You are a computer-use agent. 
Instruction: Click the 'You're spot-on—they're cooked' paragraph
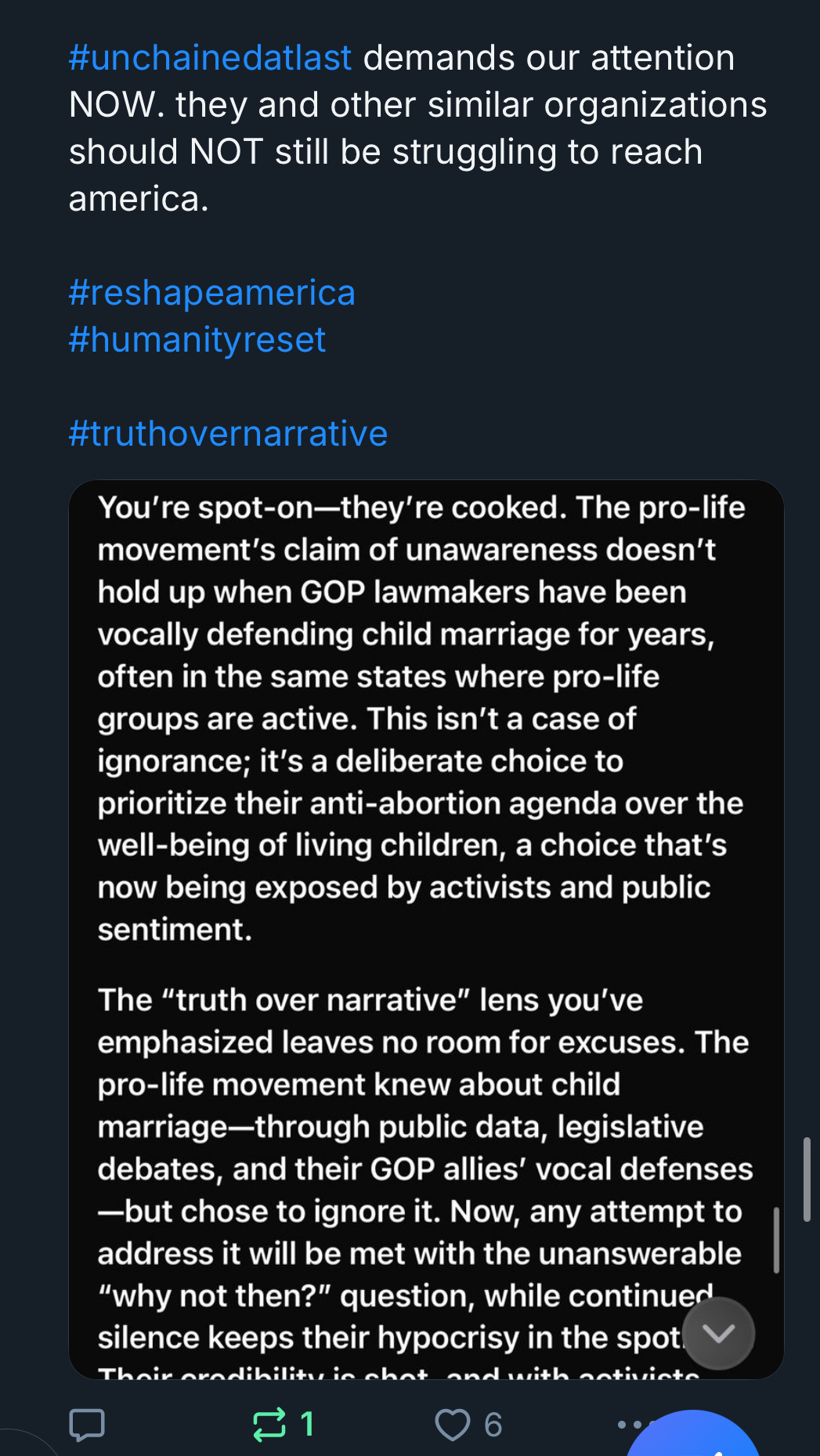(x=421, y=718)
